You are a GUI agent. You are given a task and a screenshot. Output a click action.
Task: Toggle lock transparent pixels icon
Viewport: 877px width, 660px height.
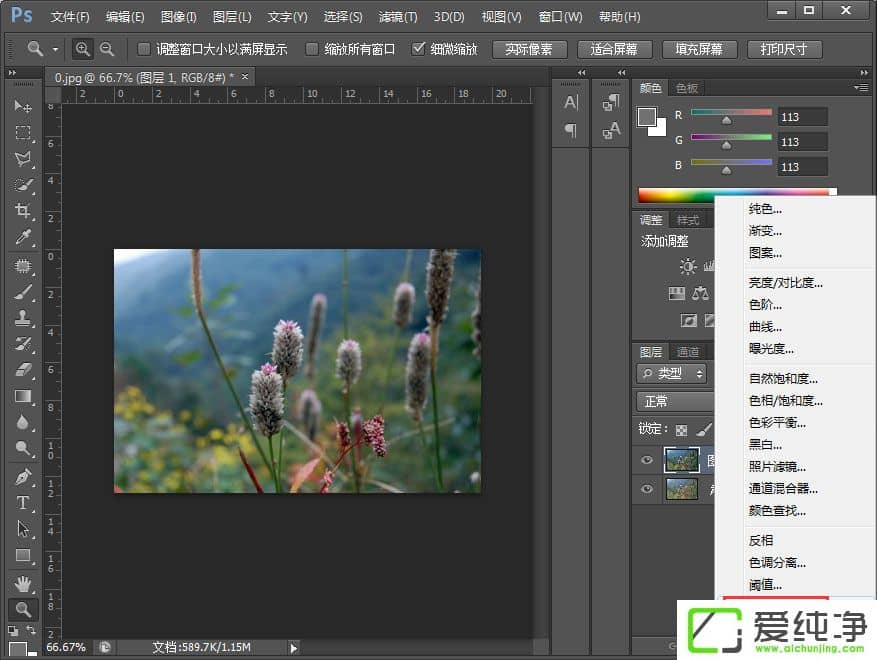pos(681,430)
